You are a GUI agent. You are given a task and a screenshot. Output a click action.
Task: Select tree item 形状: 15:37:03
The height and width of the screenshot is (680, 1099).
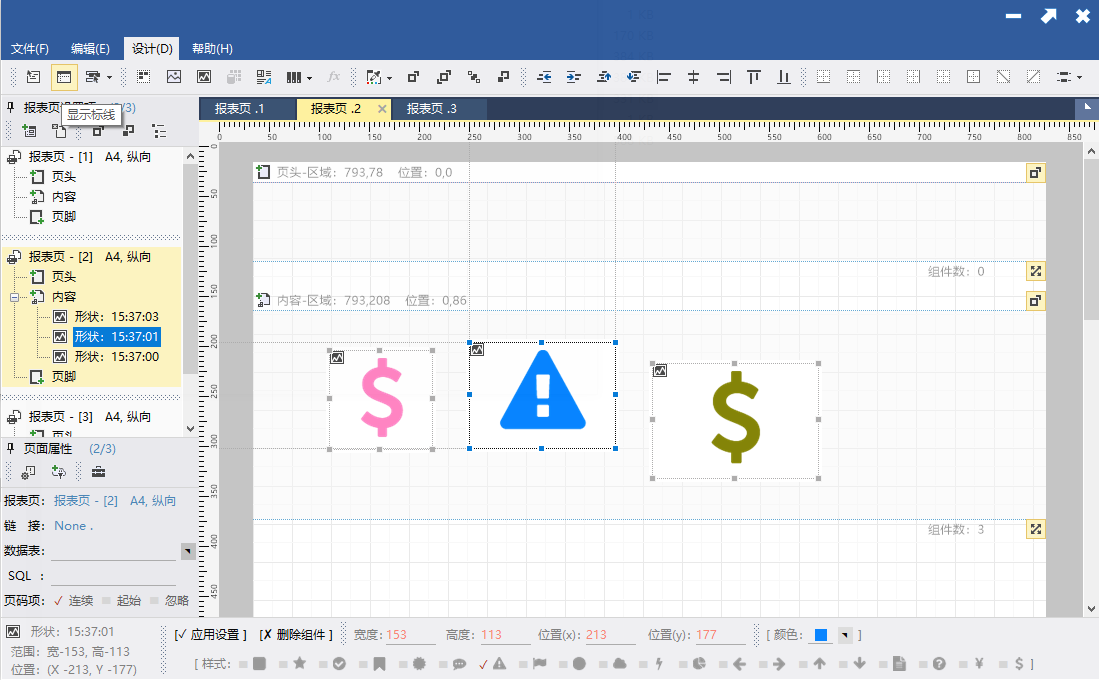point(116,317)
